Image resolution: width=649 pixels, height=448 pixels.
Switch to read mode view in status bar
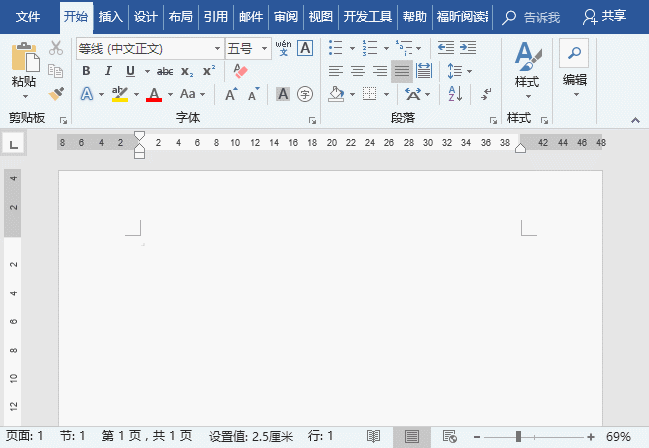[x=373, y=437]
